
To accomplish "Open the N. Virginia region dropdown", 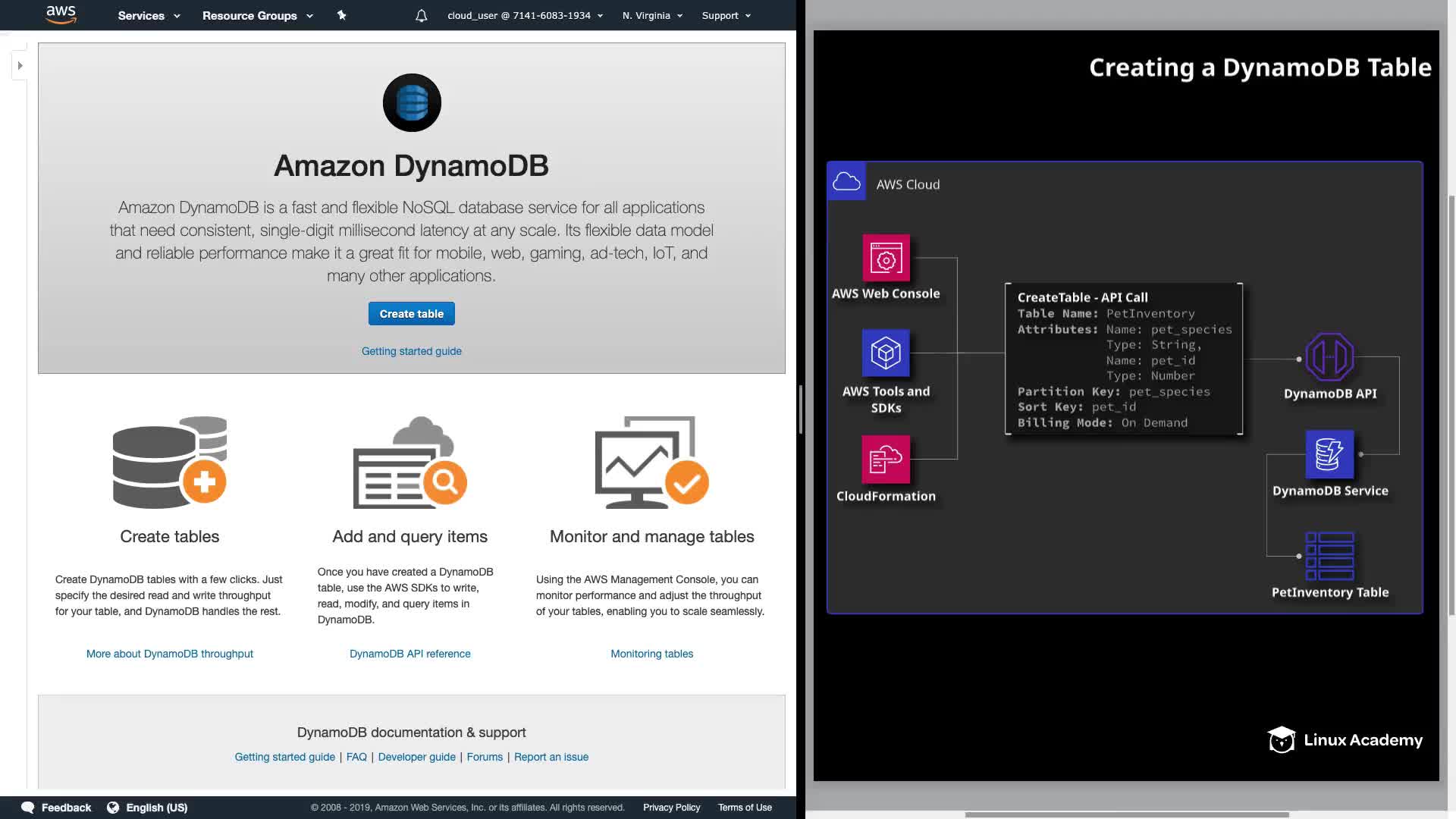I will click(x=652, y=15).
